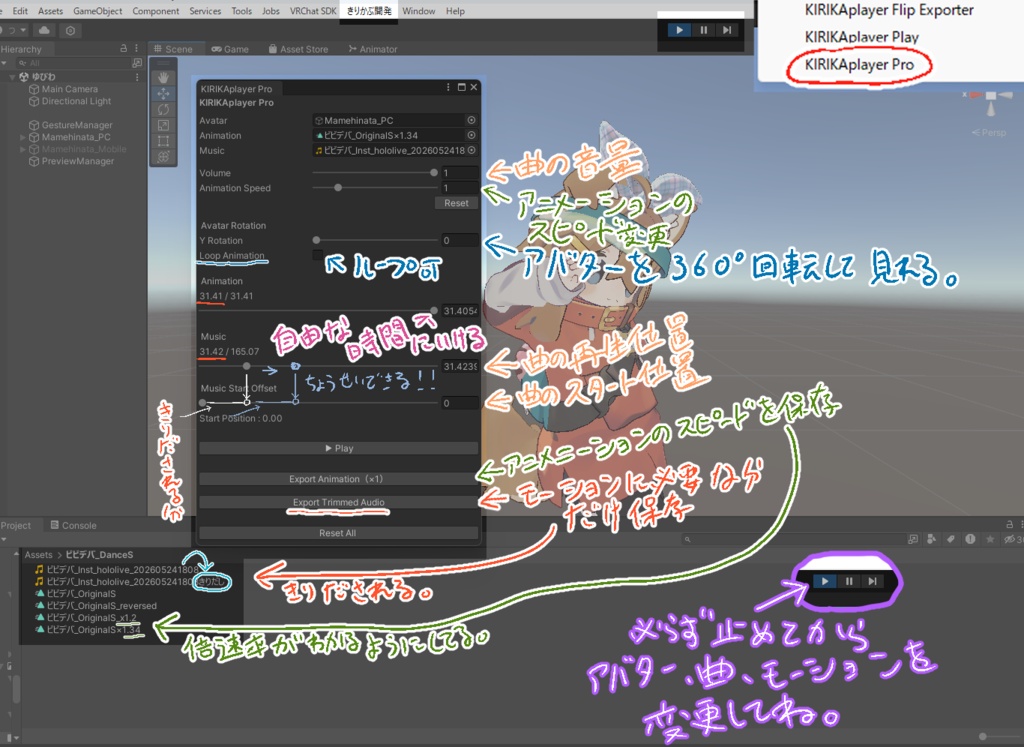Image resolution: width=1024 pixels, height=747 pixels.
Task: Click the Y Rotation slider handle
Action: pos(316,240)
